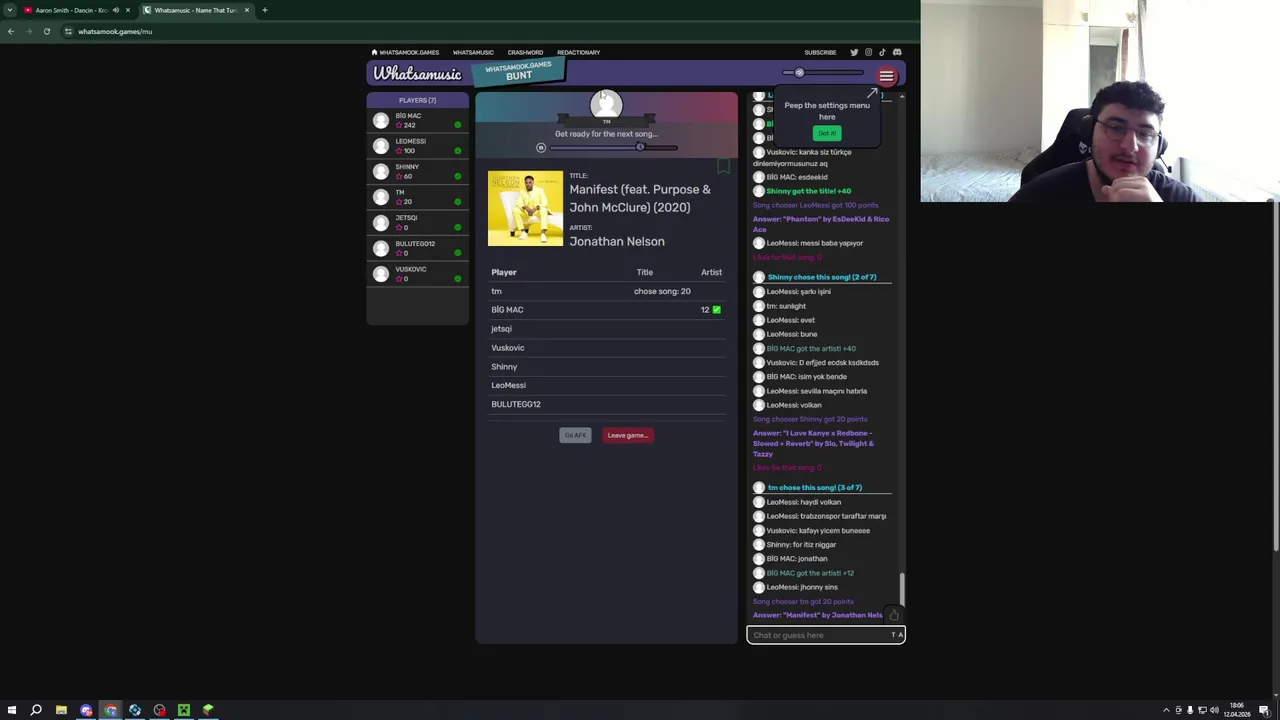Click the green Got it! button

pos(827,133)
